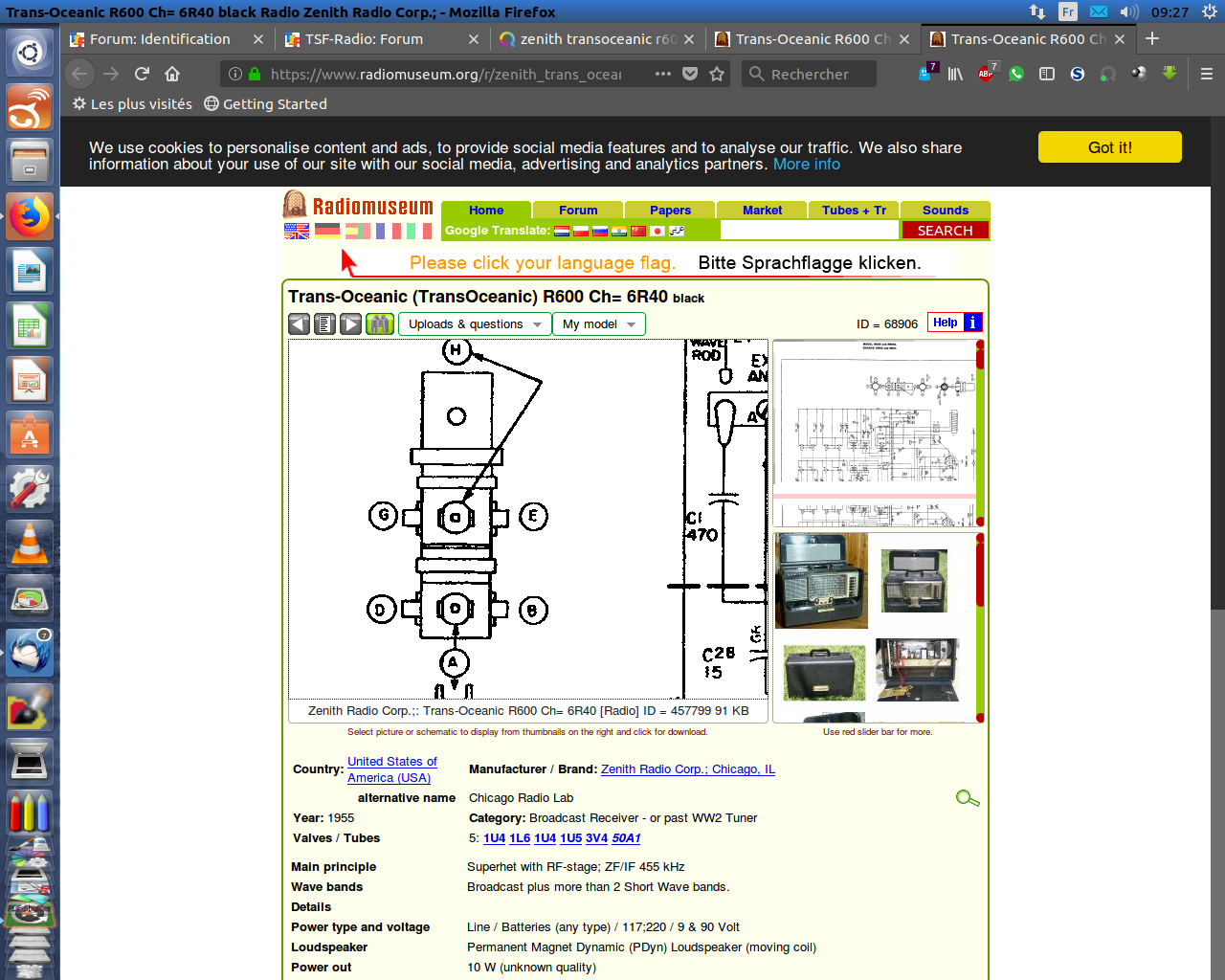The image size is (1225, 980).
Task: Launch VLC from the Ubuntu dock
Action: click(30, 543)
